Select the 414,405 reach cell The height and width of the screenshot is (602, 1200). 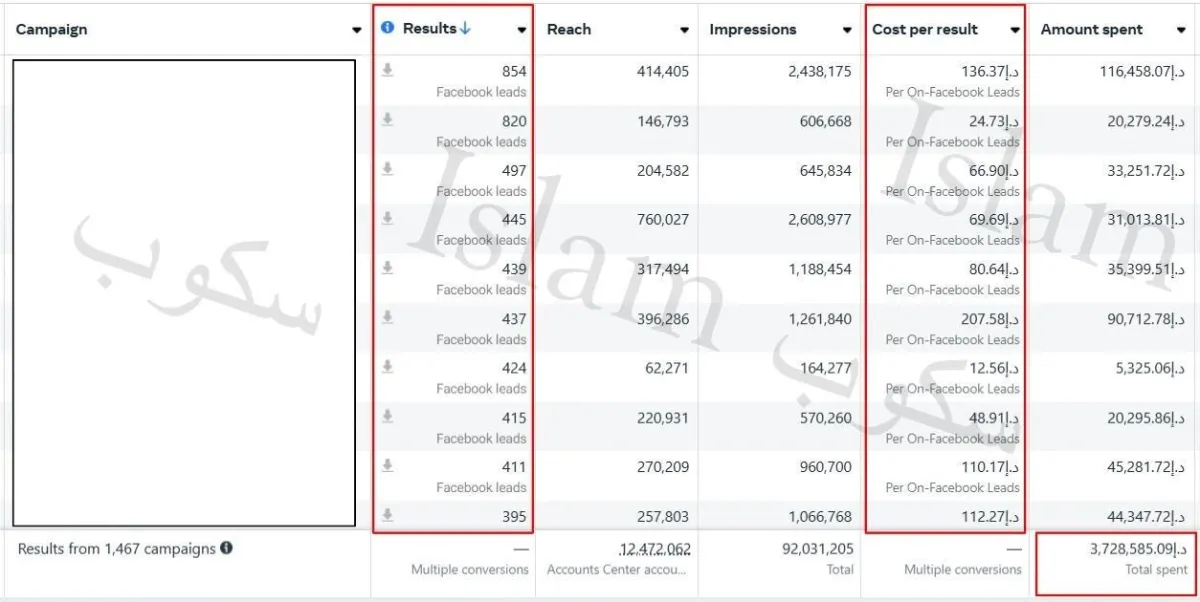(662, 71)
